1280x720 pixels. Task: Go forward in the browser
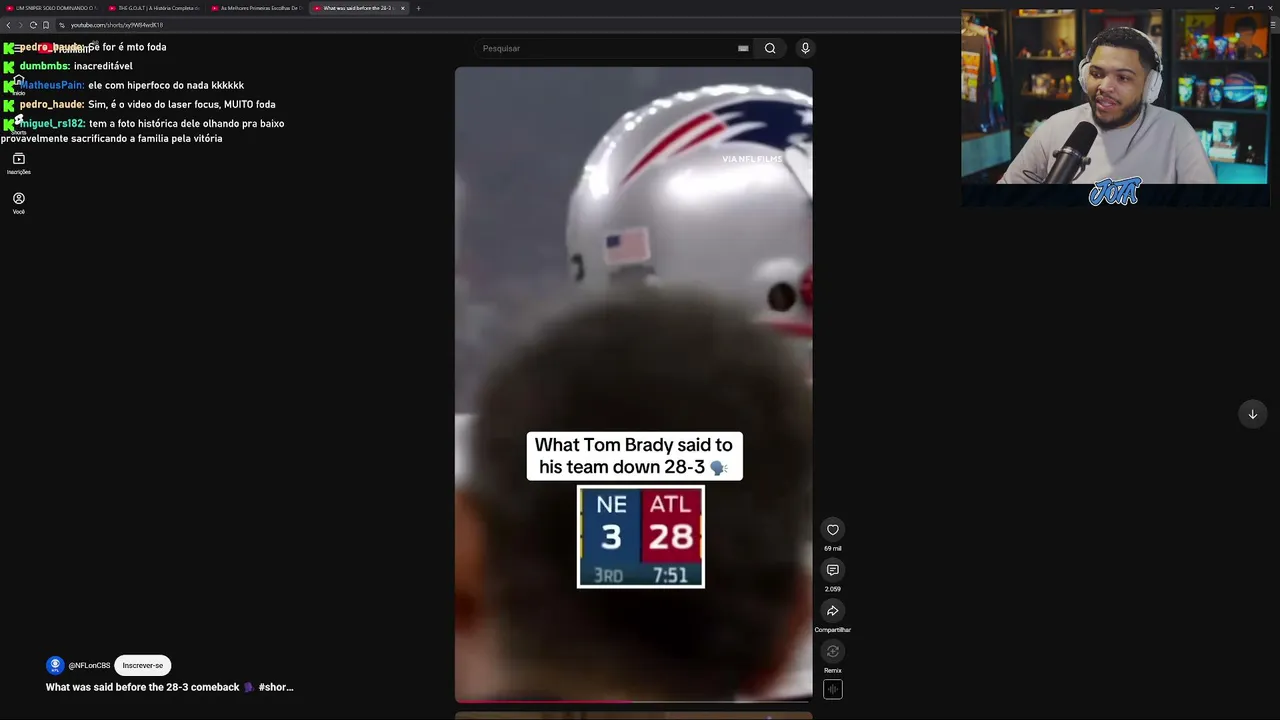20,25
